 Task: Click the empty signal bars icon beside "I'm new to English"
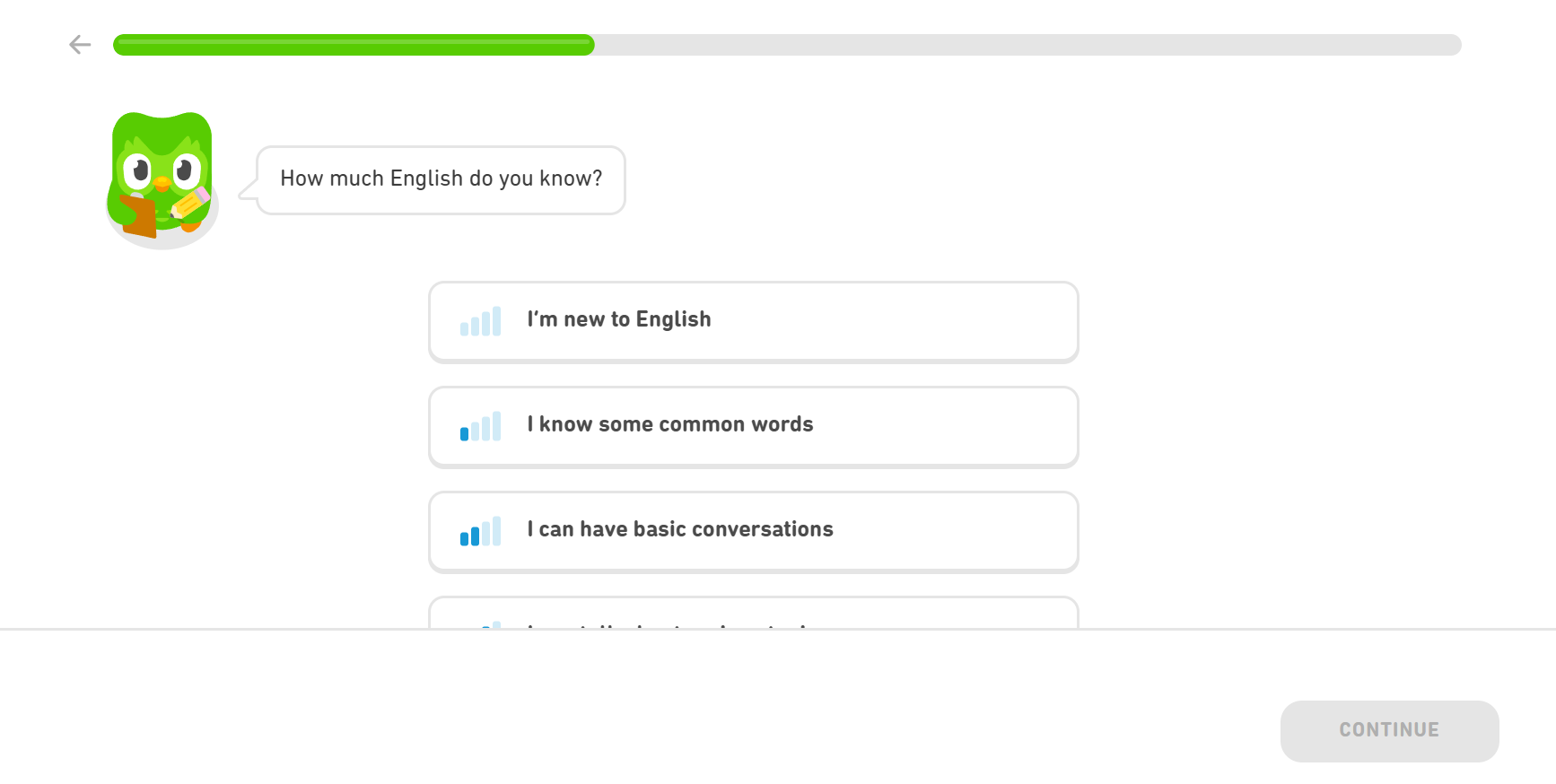pos(480,321)
